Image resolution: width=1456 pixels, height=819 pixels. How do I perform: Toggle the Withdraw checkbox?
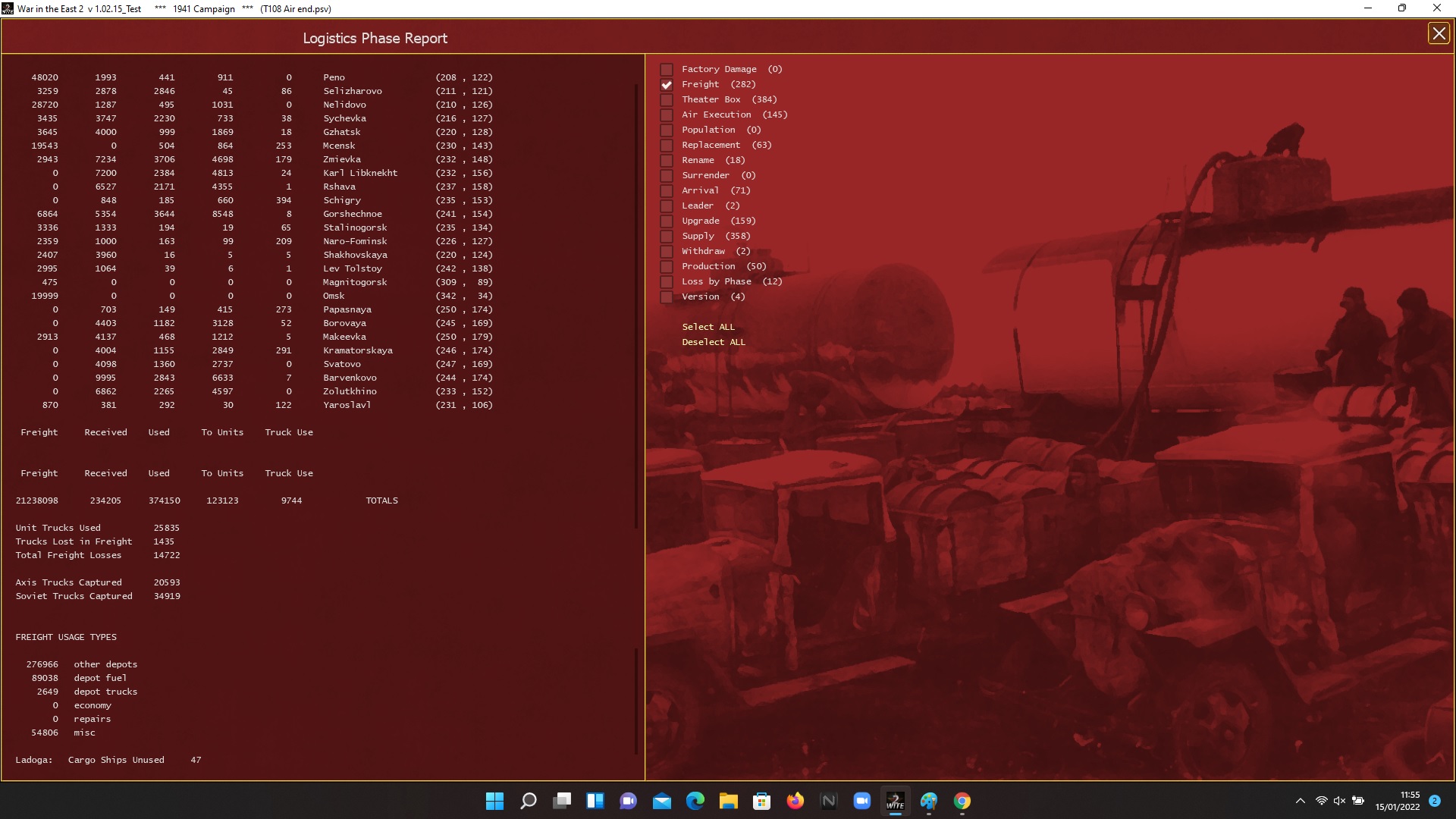point(667,252)
